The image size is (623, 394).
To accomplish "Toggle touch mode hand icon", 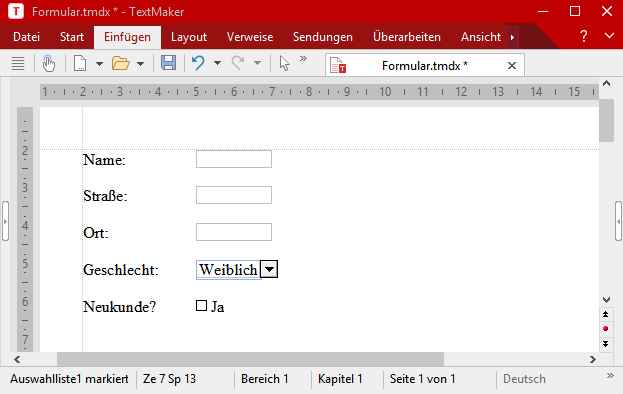I will [x=49, y=64].
